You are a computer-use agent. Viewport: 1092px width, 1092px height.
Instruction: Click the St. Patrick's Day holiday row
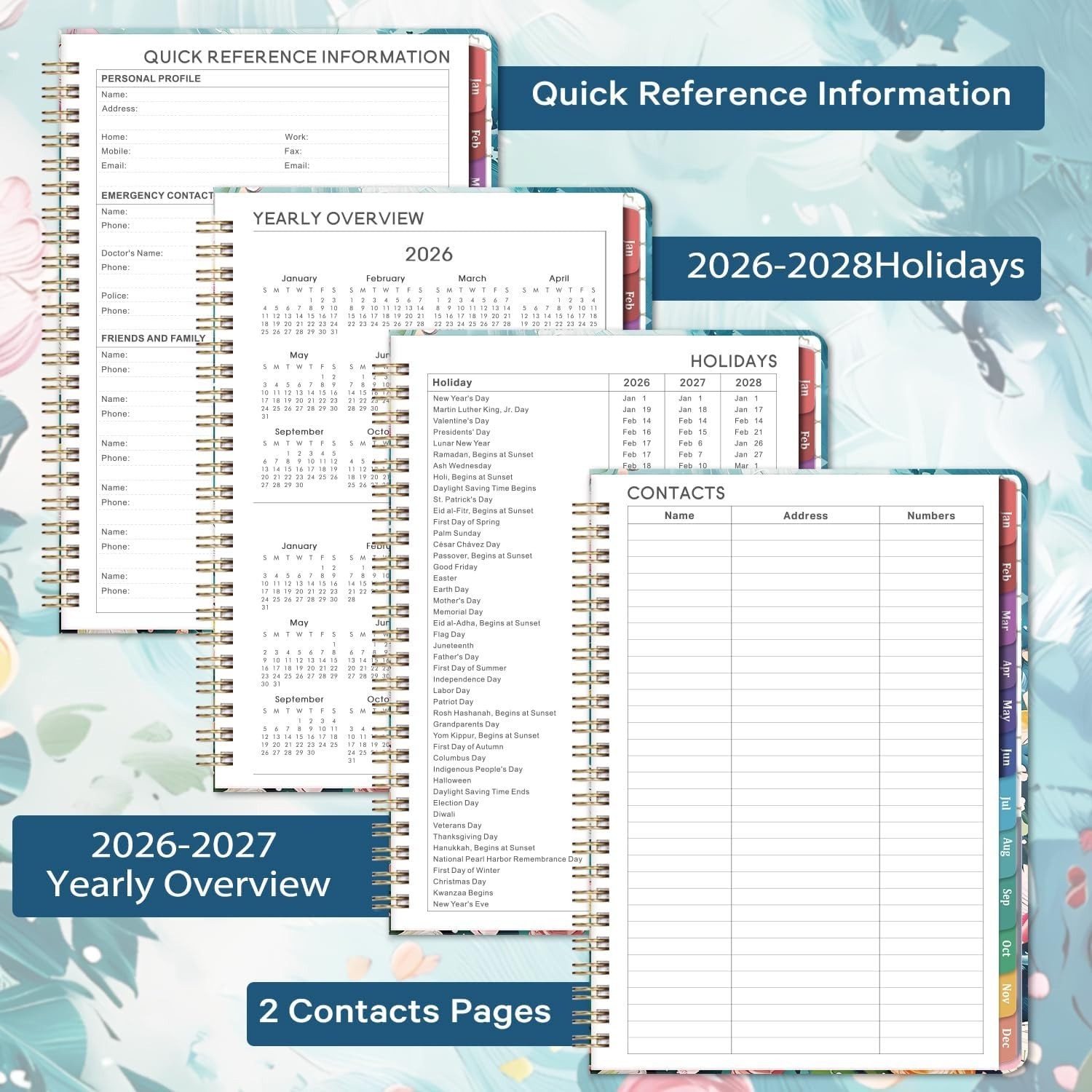click(x=508, y=499)
